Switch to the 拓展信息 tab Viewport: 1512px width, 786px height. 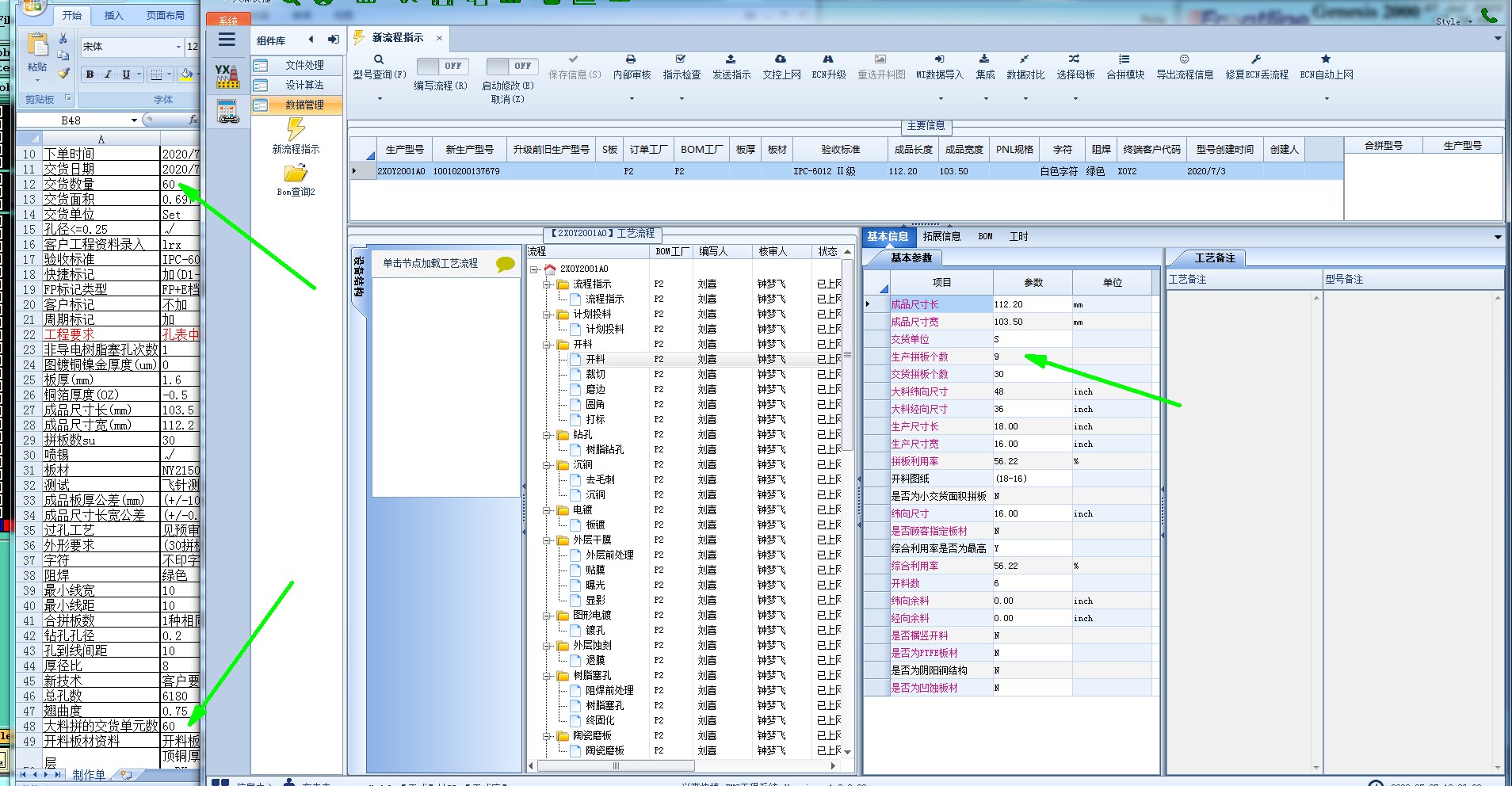tap(941, 236)
